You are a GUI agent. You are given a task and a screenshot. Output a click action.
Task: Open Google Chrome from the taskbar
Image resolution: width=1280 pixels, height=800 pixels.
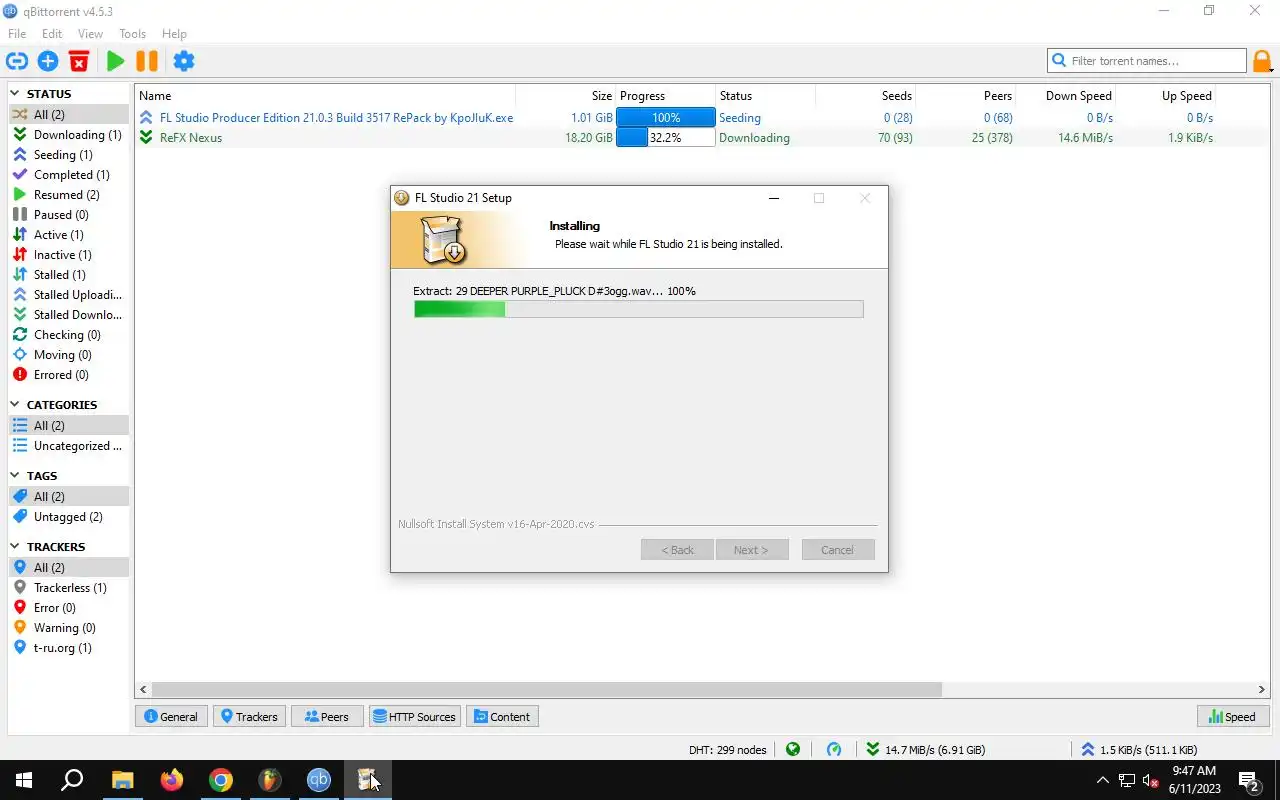220,780
